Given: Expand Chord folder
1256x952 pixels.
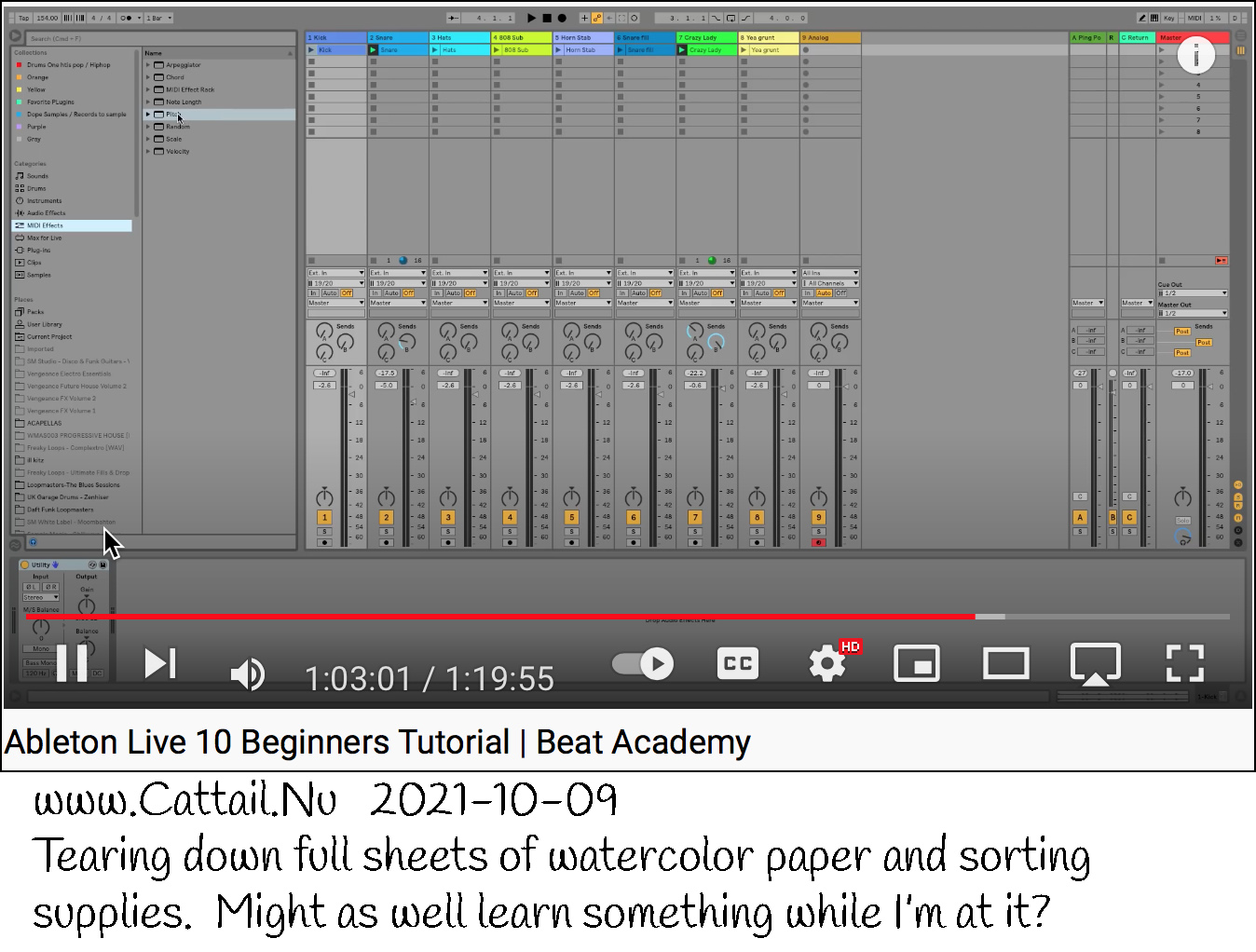Looking at the screenshot, I should (x=148, y=77).
